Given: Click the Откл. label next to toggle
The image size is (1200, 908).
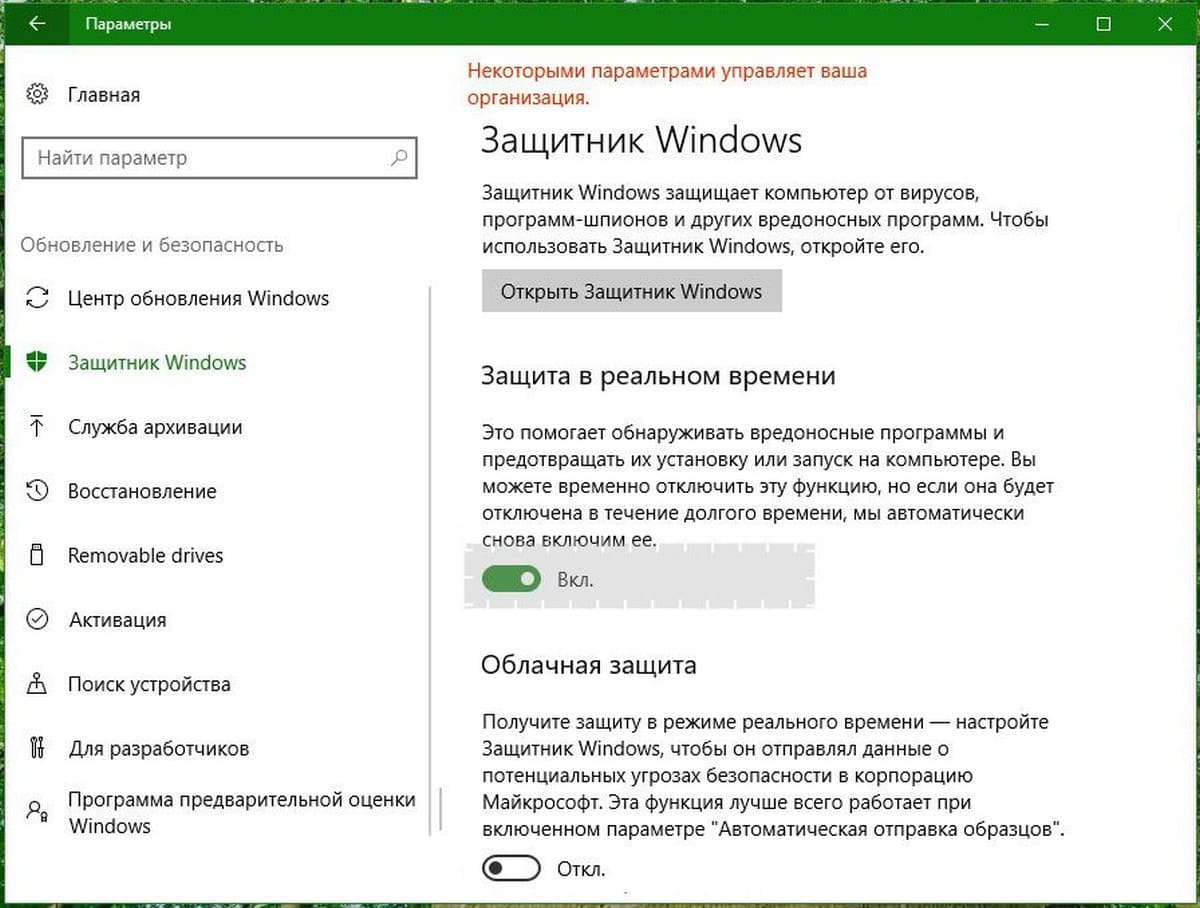Looking at the screenshot, I should tap(581, 869).
